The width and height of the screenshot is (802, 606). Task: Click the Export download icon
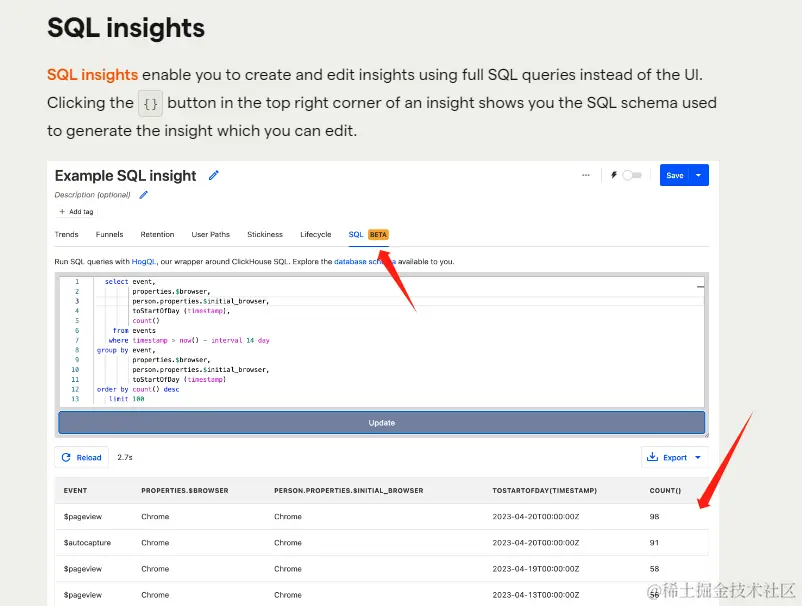click(653, 457)
